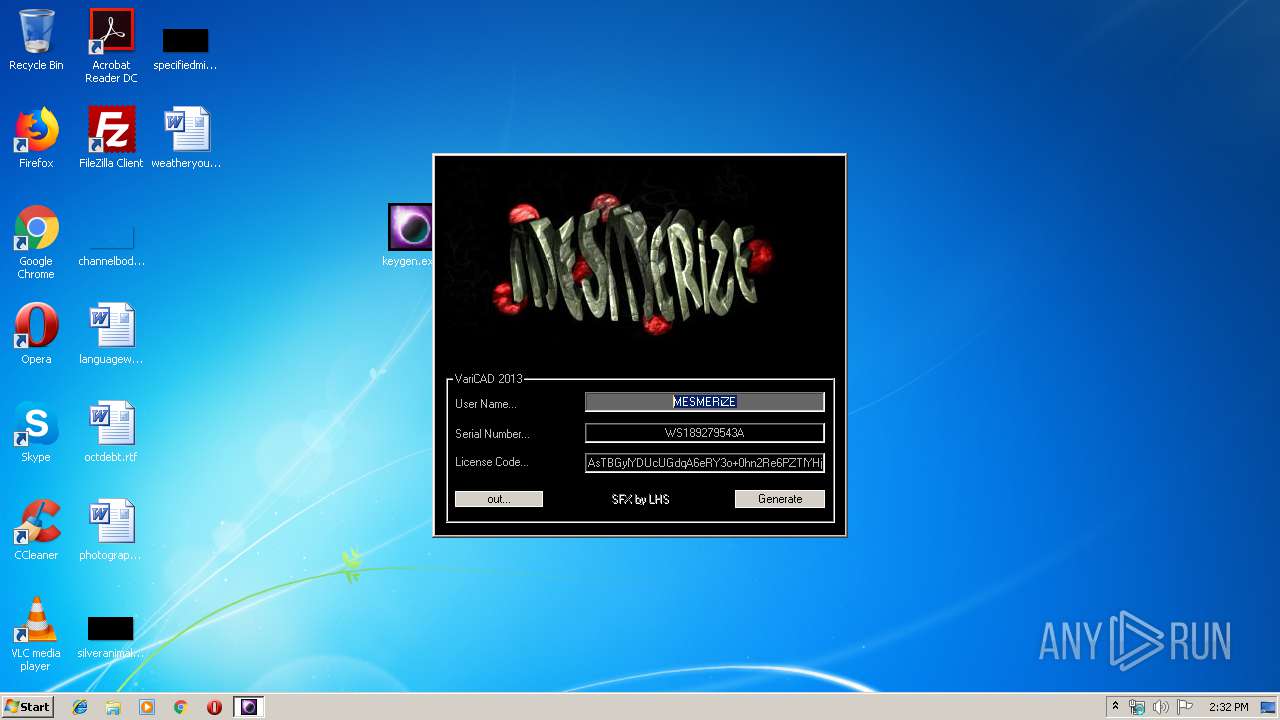Select the octdebt.rtf document icon

point(111,432)
